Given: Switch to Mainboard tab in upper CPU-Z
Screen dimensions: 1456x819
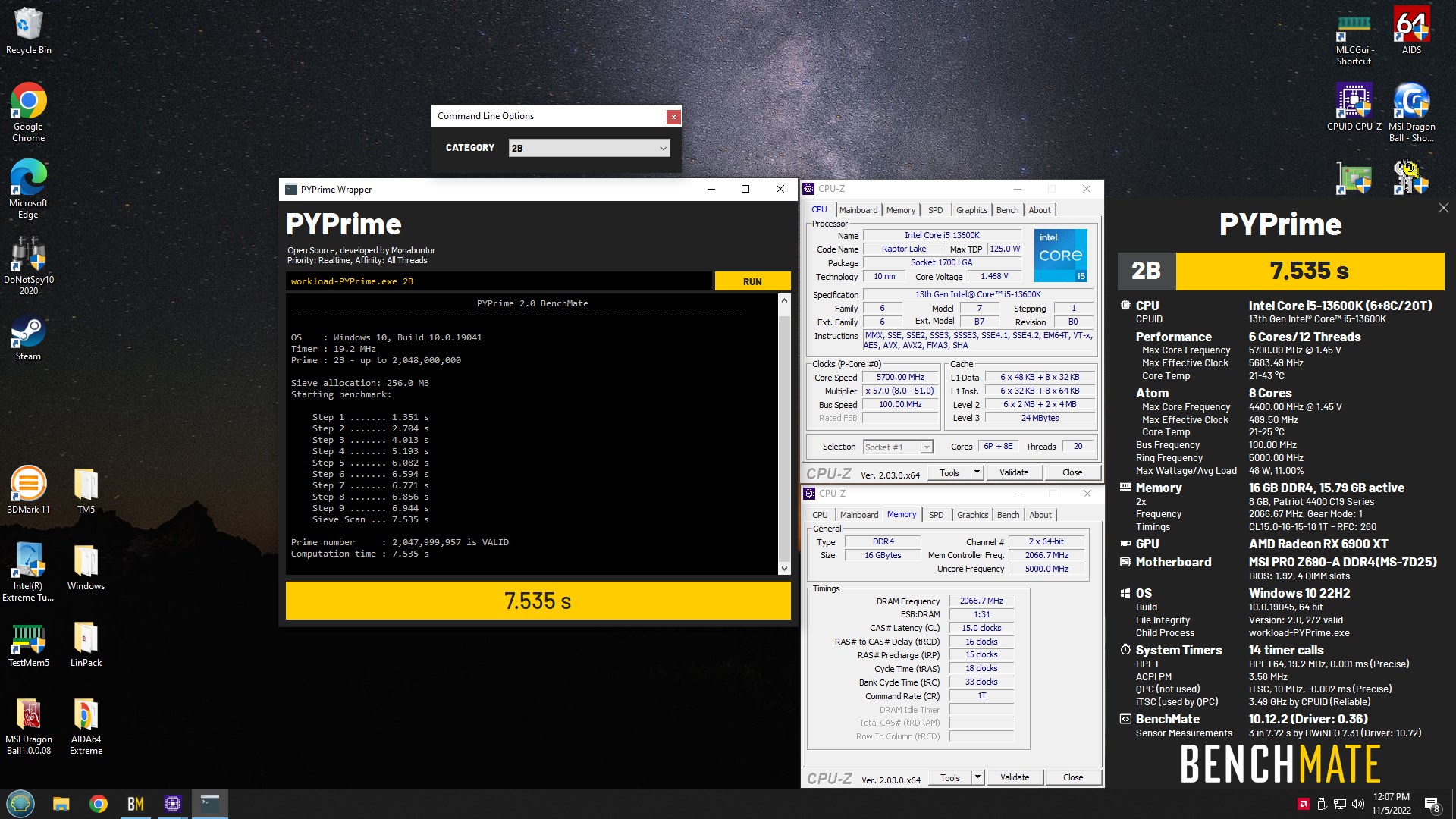Looking at the screenshot, I should pos(858,210).
